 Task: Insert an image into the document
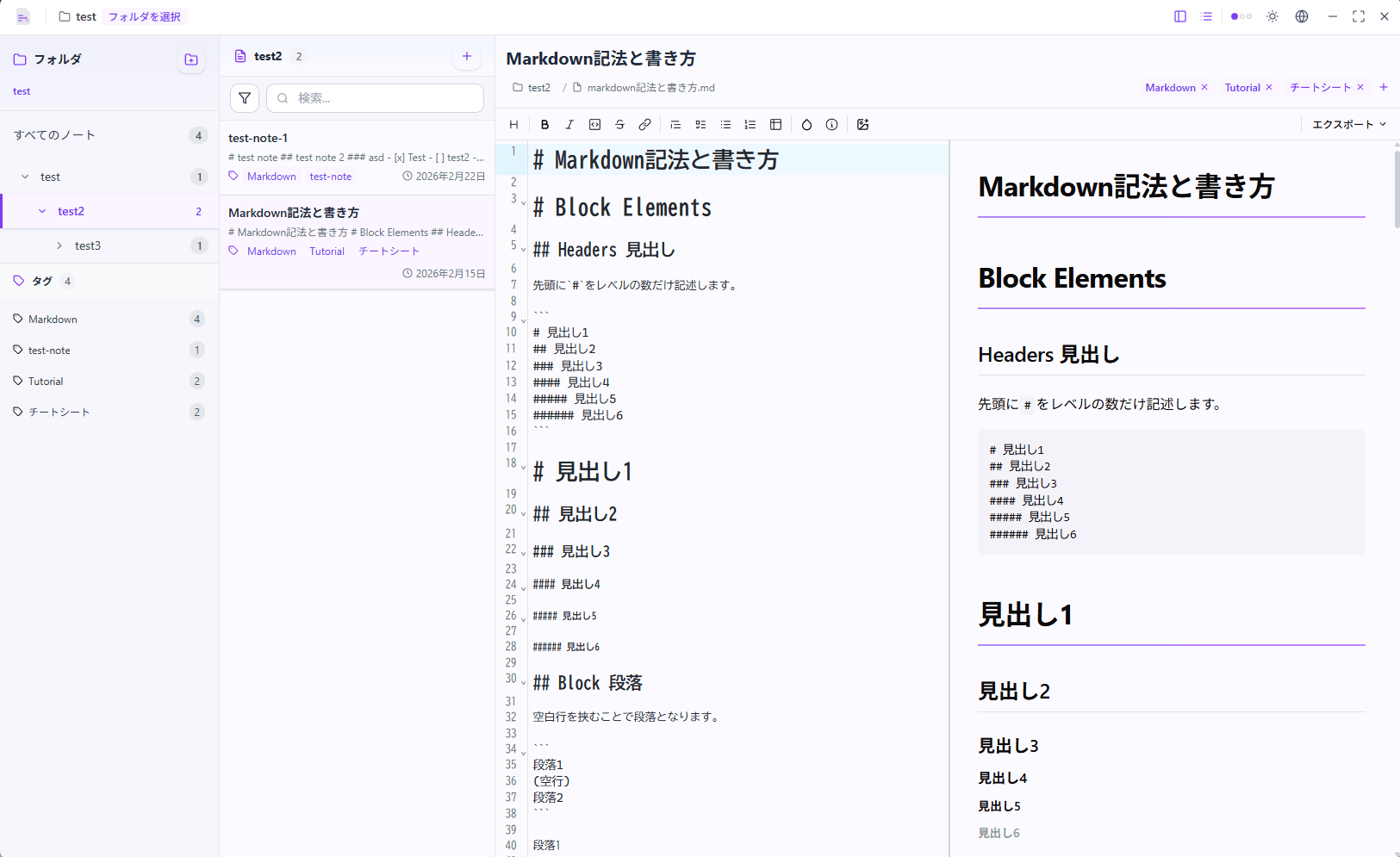(x=863, y=124)
